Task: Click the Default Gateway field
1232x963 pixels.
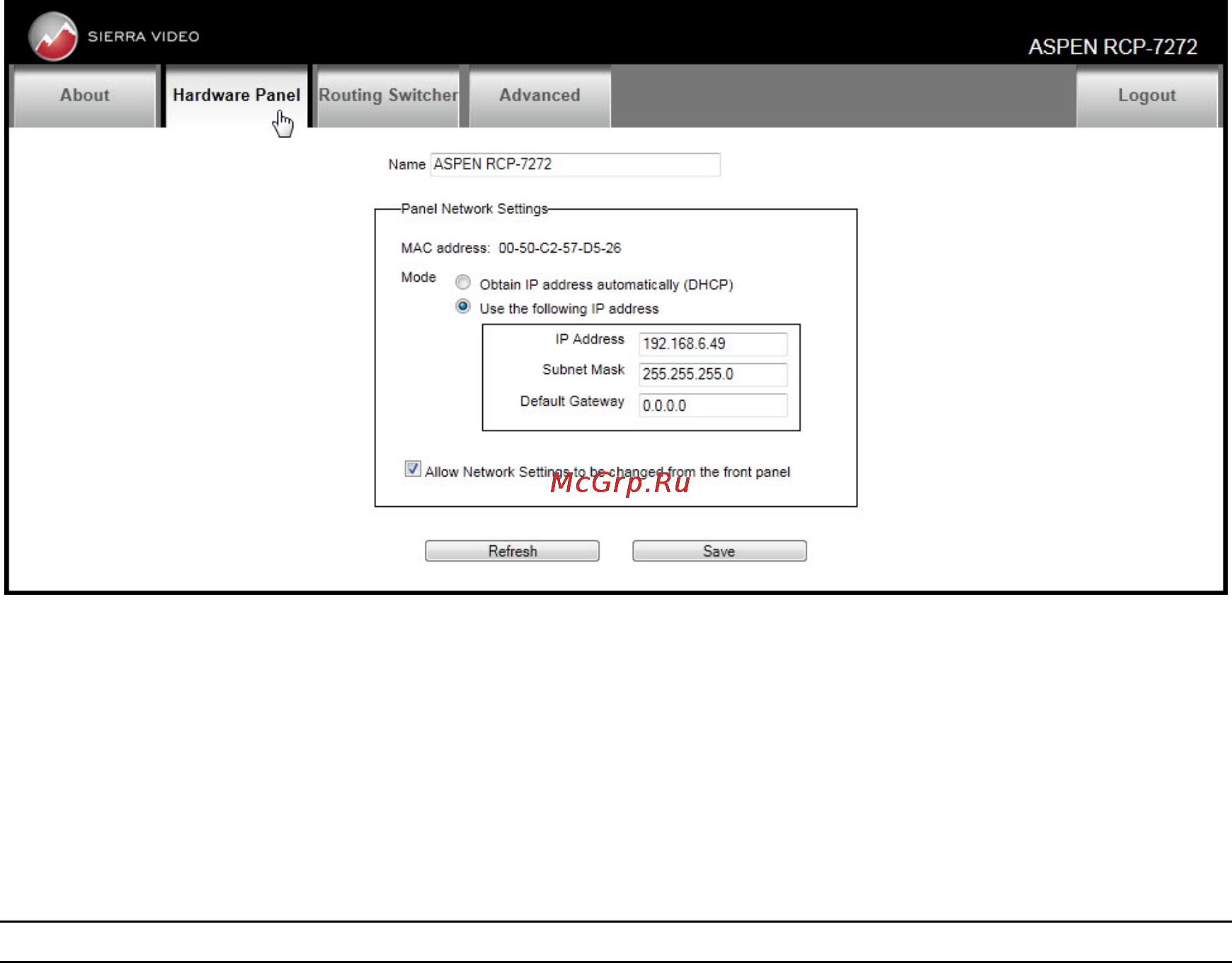Action: point(713,406)
